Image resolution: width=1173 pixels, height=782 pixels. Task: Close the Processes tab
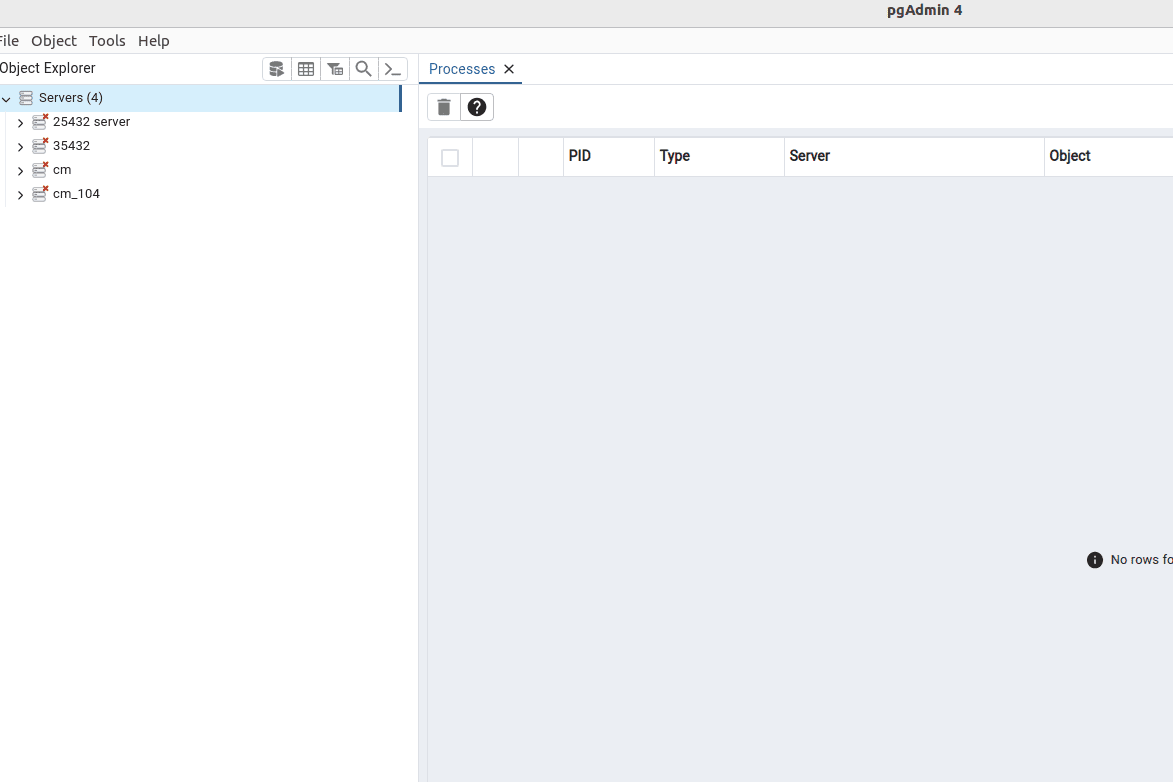coord(509,69)
